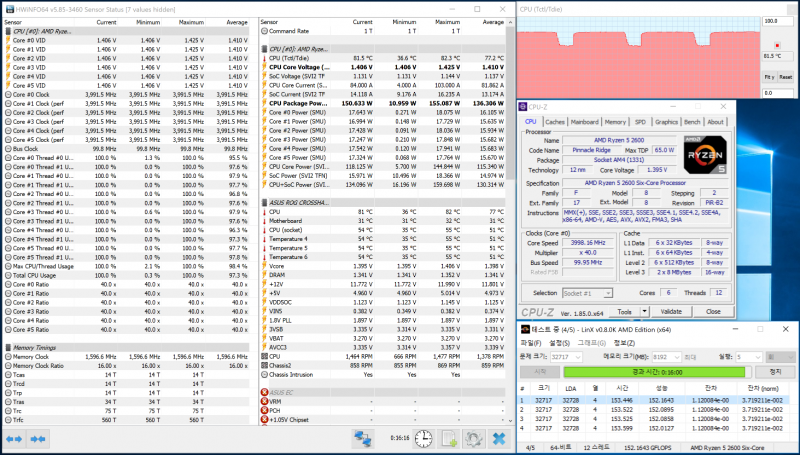Screen dimensions: 800x455
Task: Click the Core #0 VID lightning icon
Action: [8, 40]
